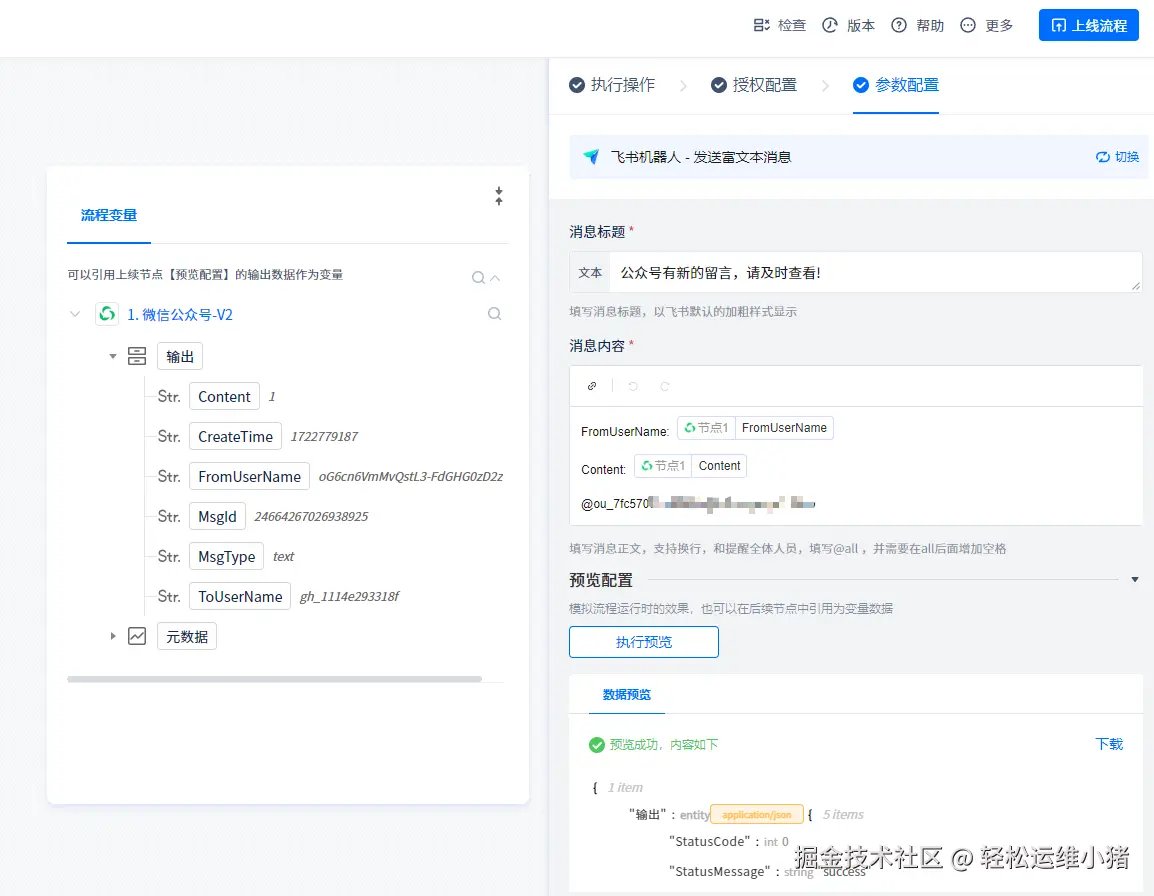Click the redo icon in message editor
The width and height of the screenshot is (1154, 896).
(665, 386)
